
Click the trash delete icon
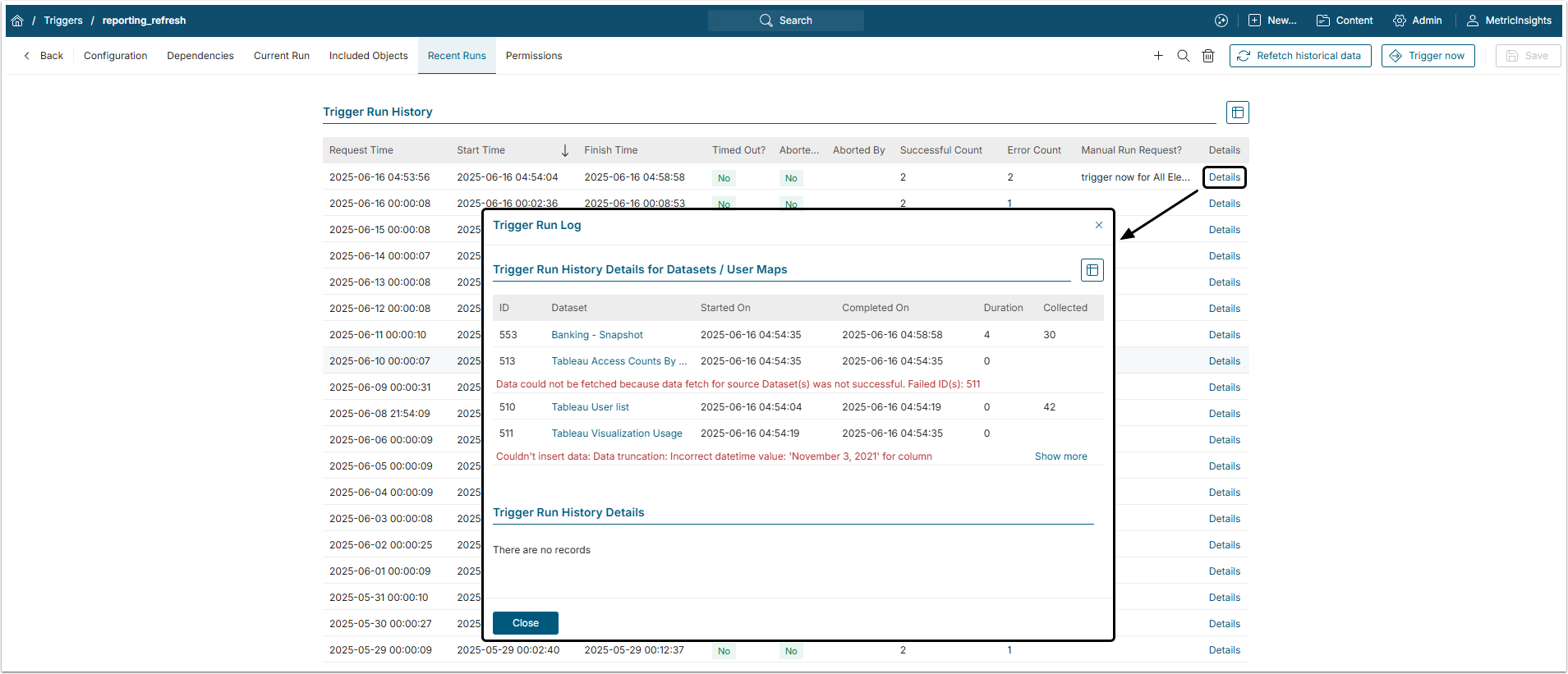click(1208, 56)
